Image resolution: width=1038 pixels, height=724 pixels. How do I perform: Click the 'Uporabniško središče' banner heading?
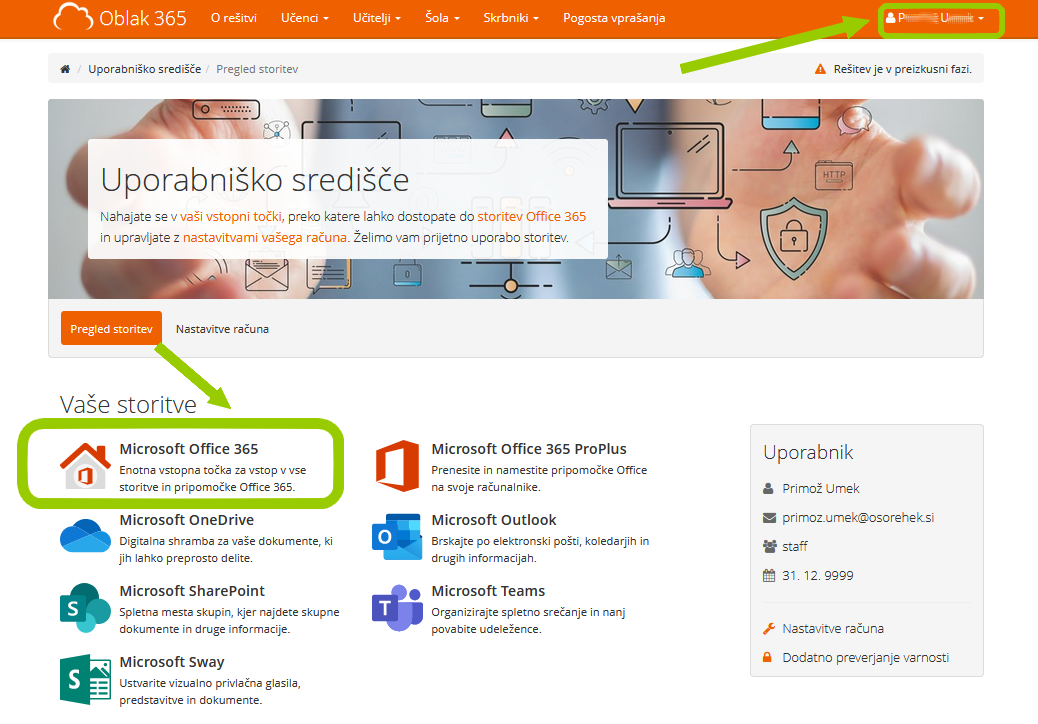click(x=255, y=179)
